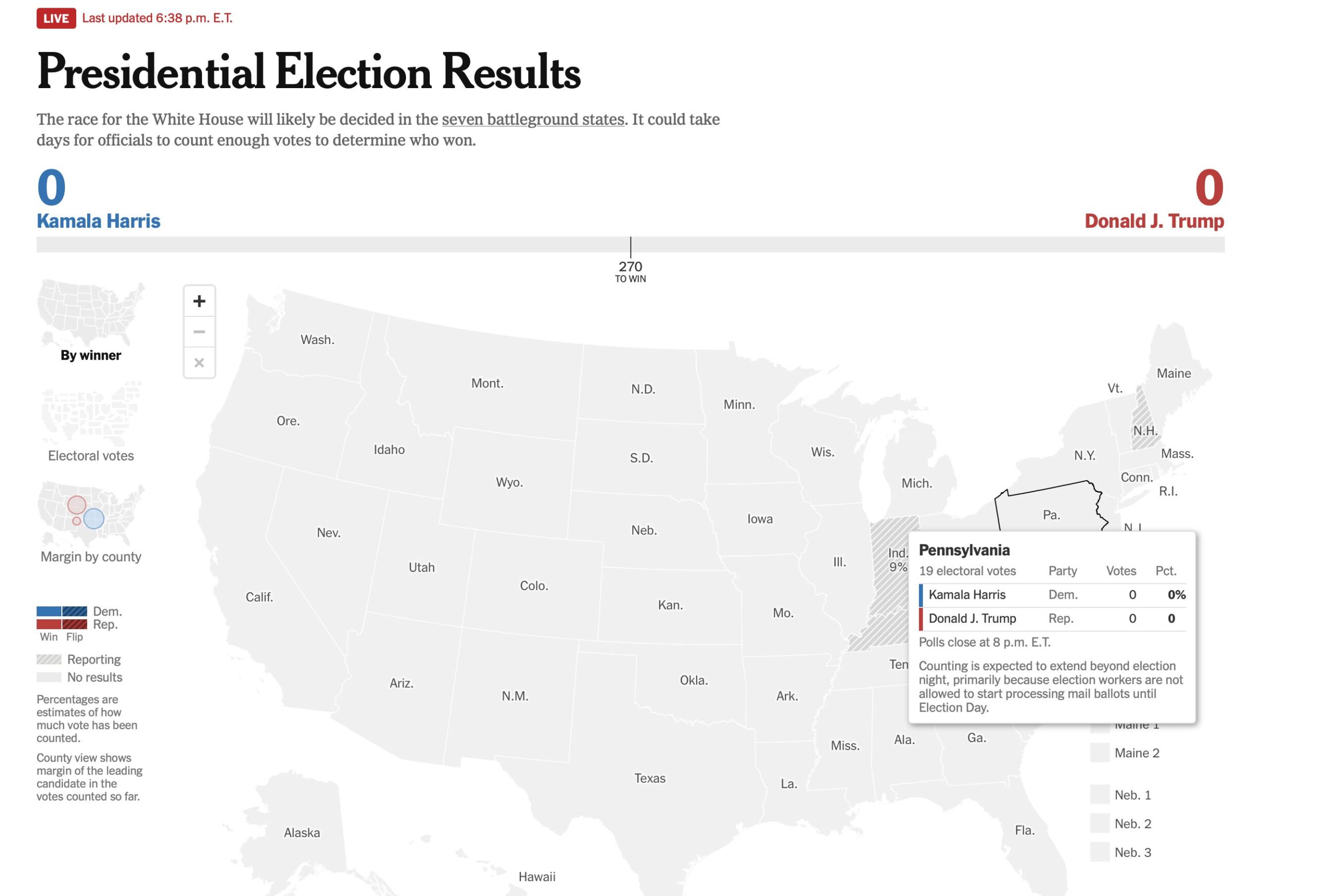Select California on the map
This screenshot has height=896, width=1319.
click(x=259, y=597)
